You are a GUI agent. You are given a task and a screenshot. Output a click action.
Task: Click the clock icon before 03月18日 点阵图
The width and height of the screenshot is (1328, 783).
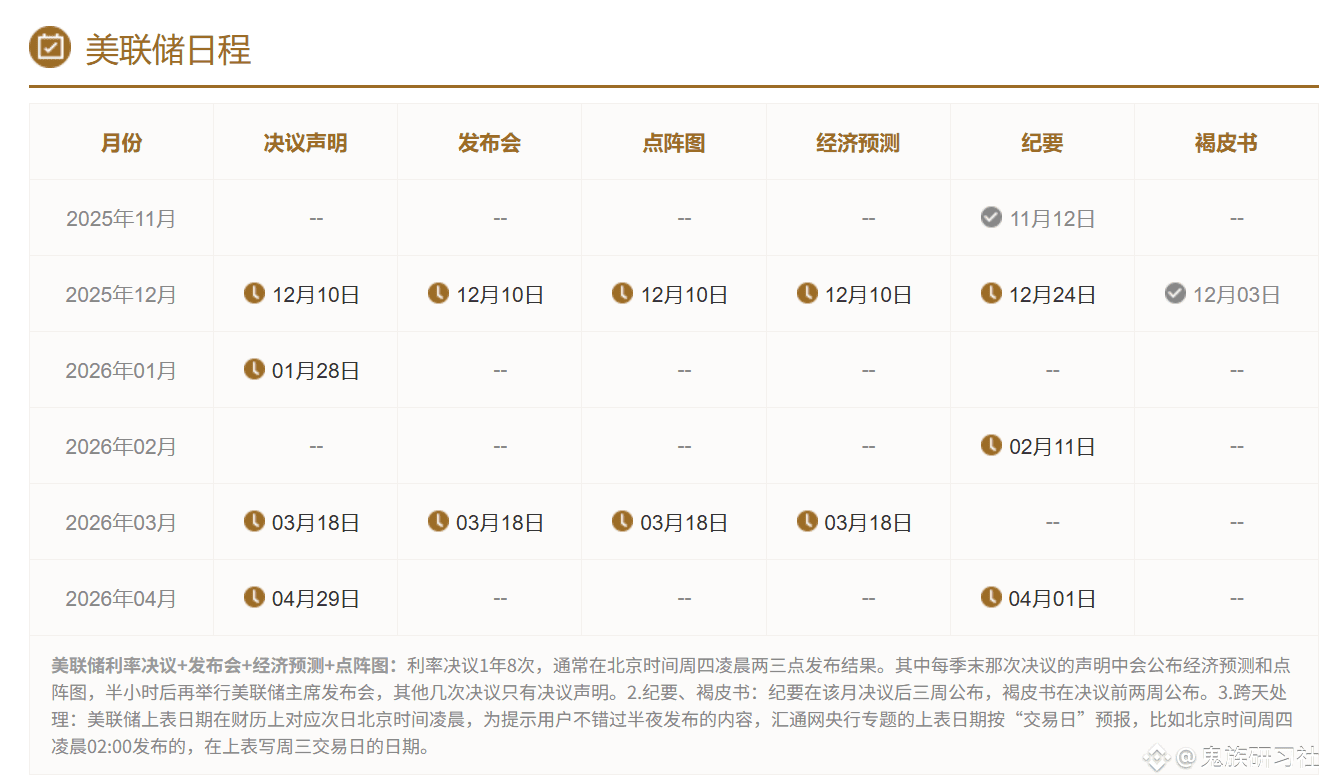[622, 521]
